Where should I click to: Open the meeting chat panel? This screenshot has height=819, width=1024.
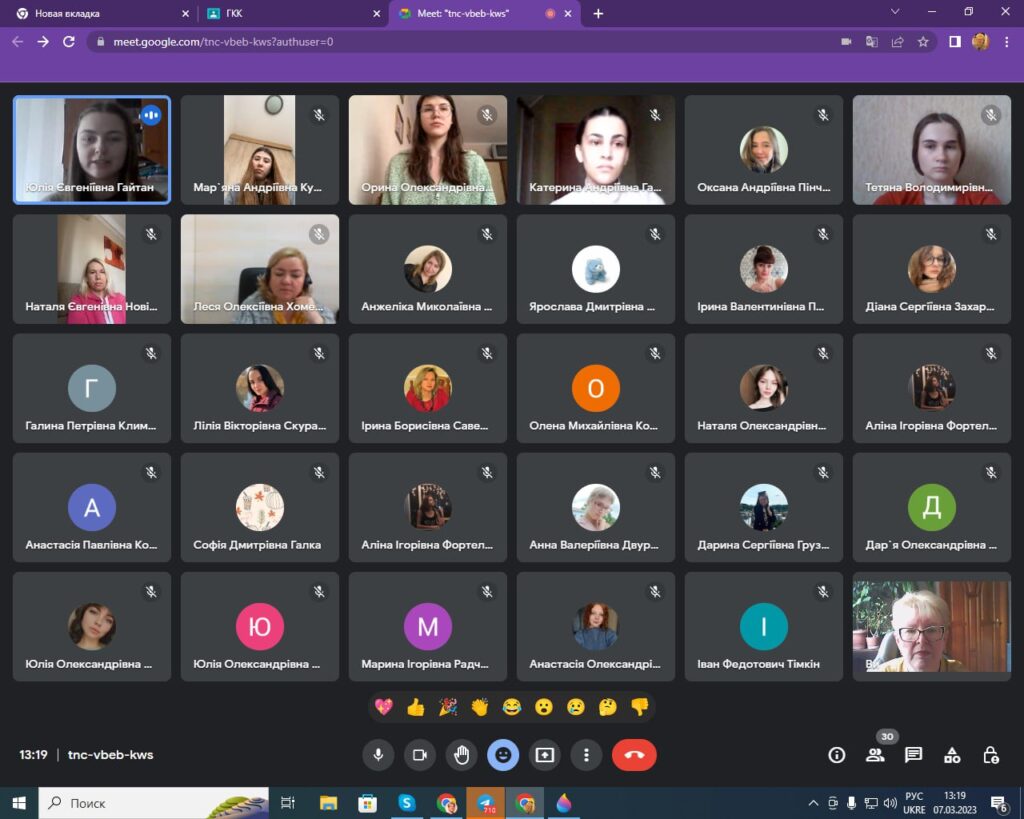(913, 755)
